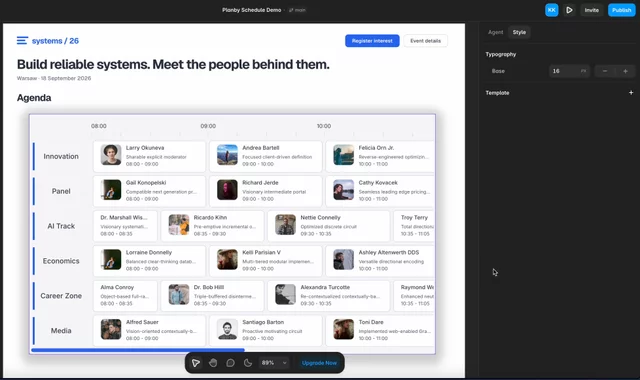Click the 10:00 timeline marker
This screenshot has width=640, height=380.
coord(324,126)
